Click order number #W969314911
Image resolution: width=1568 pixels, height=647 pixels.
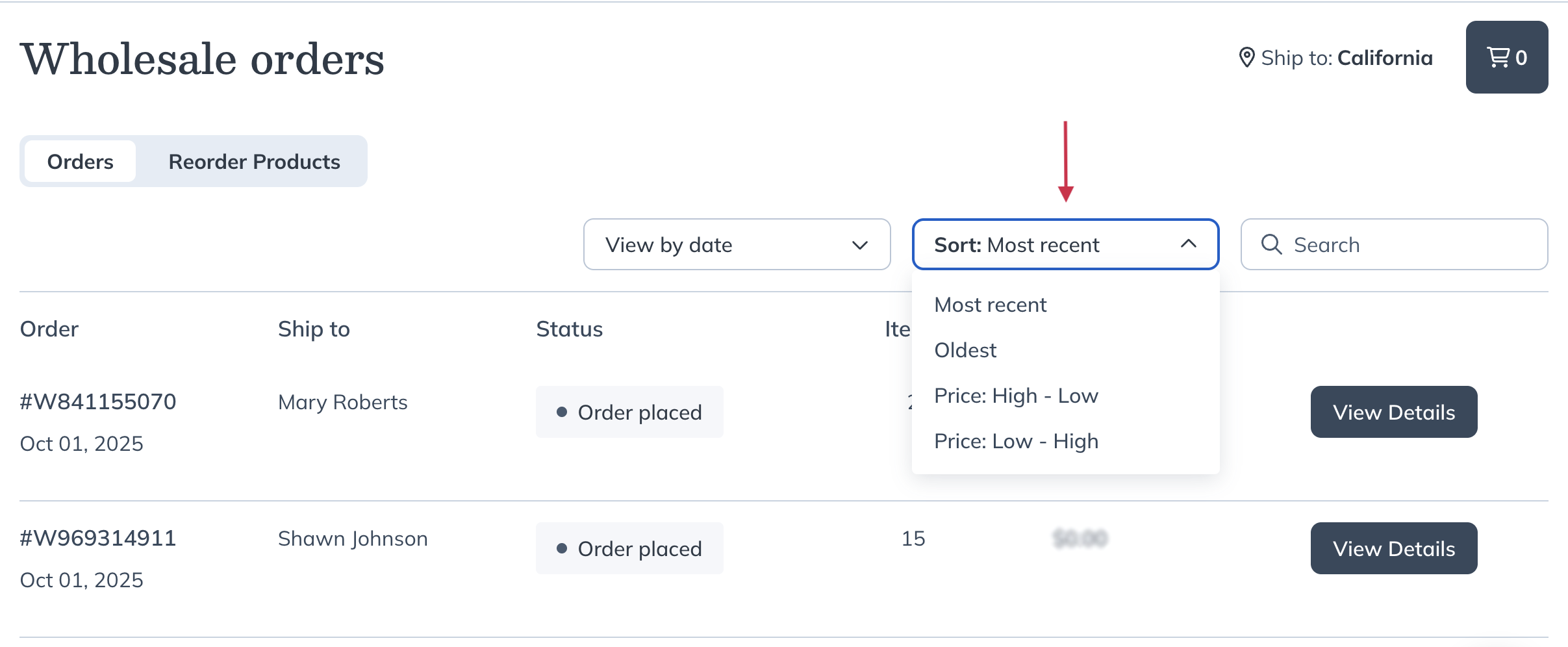(98, 538)
